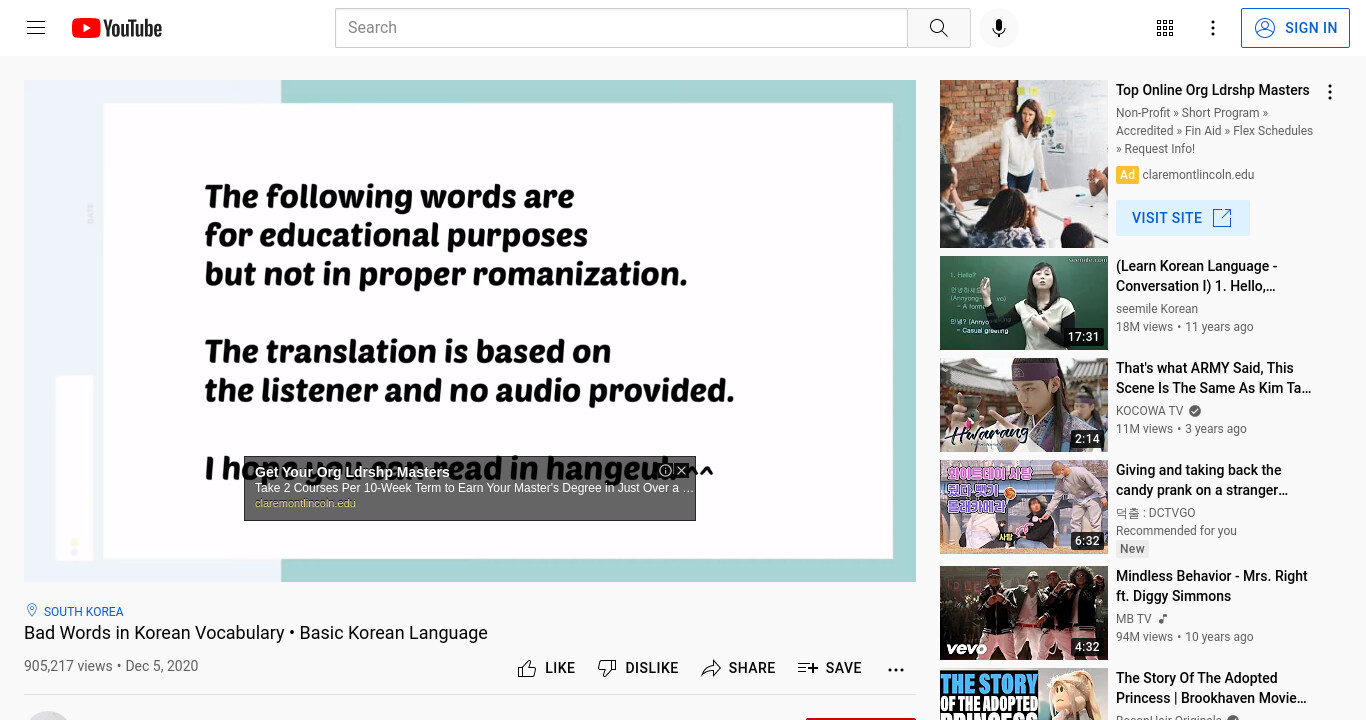Click the search magnifier button
This screenshot has width=1366, height=720.
point(938,28)
